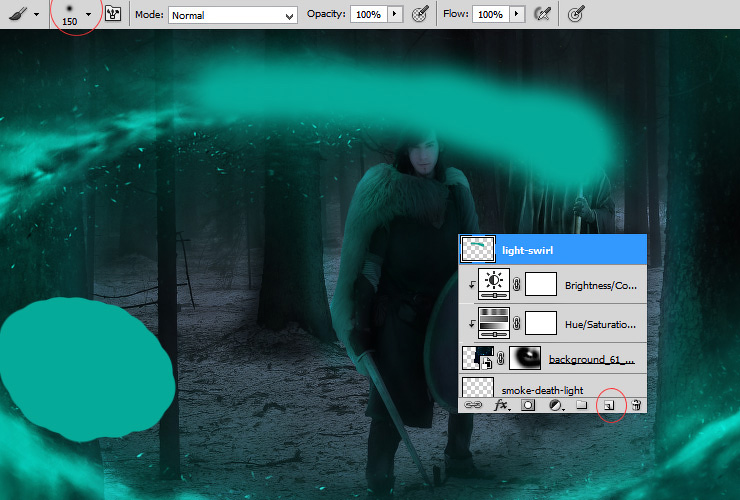Enable airbrush mode icon

543,14
